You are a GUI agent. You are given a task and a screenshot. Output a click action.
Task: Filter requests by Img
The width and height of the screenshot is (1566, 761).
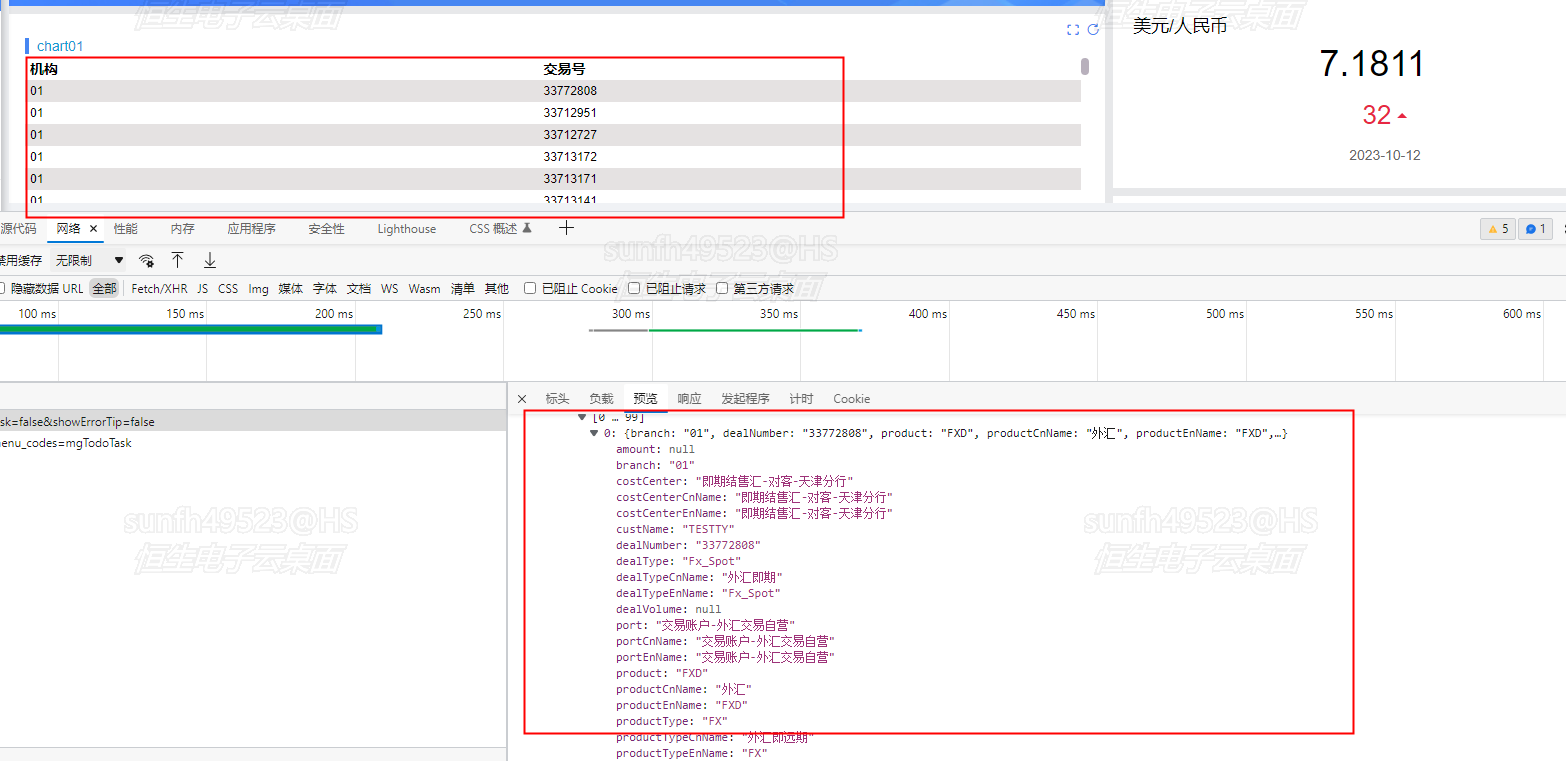pos(258,288)
